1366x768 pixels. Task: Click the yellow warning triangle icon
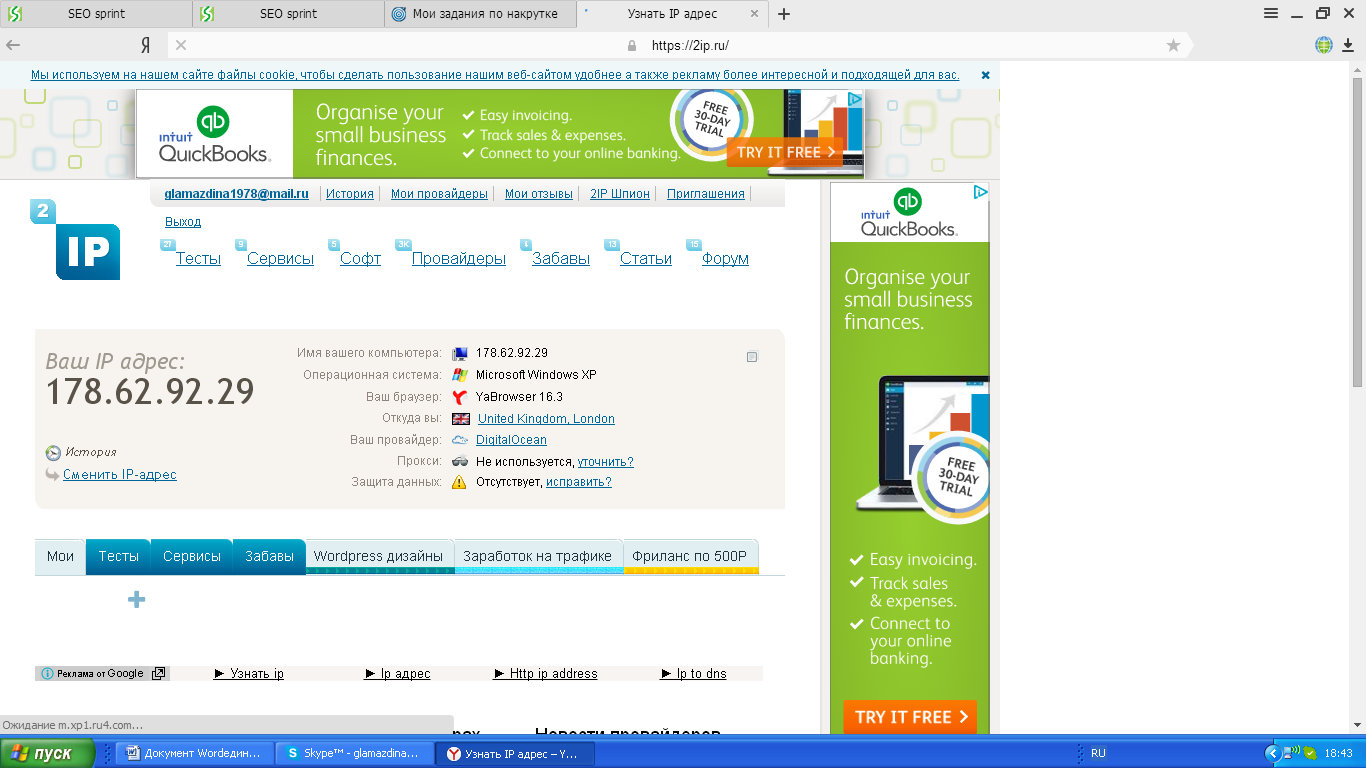[459, 482]
